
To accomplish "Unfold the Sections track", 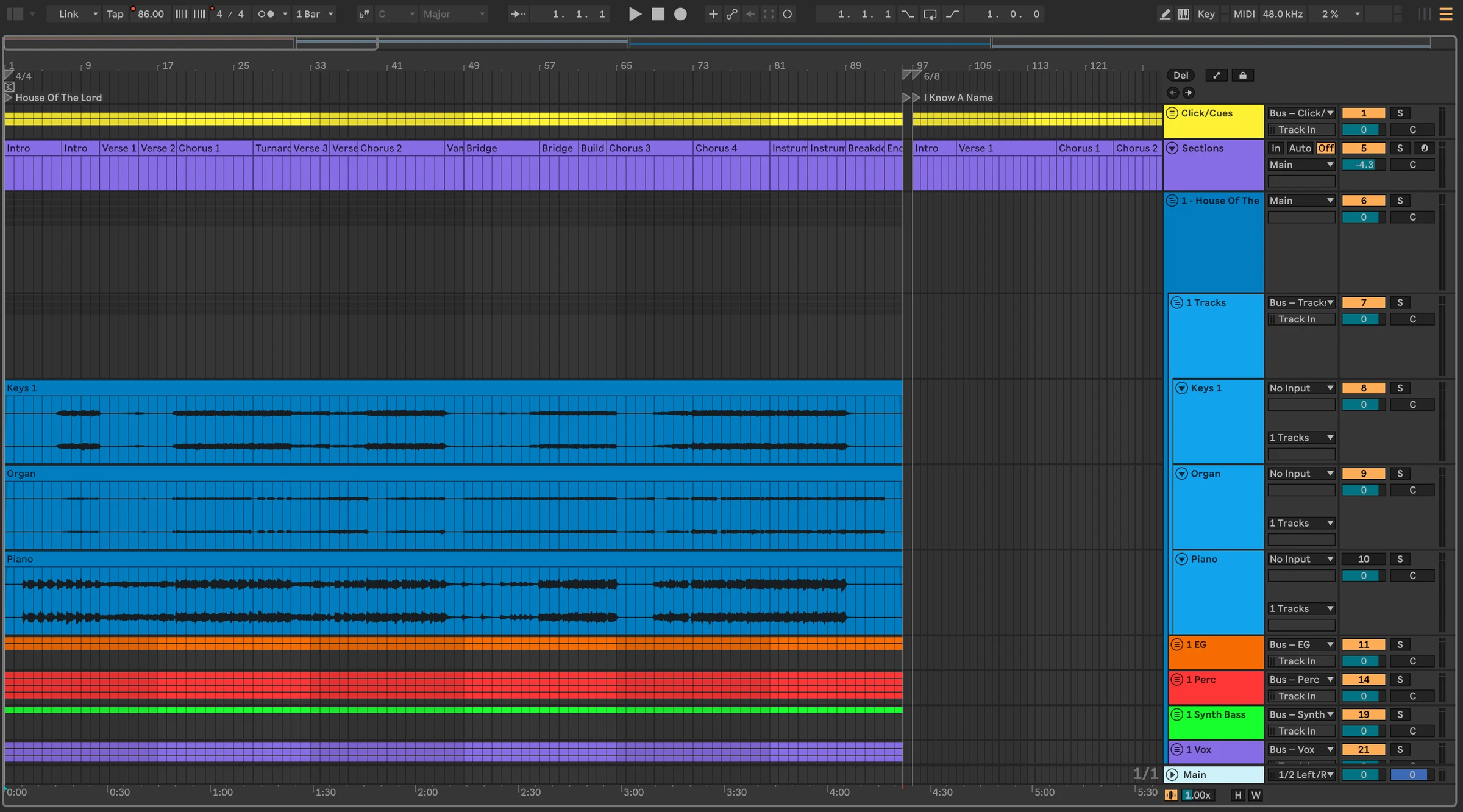I will pyautogui.click(x=1172, y=148).
